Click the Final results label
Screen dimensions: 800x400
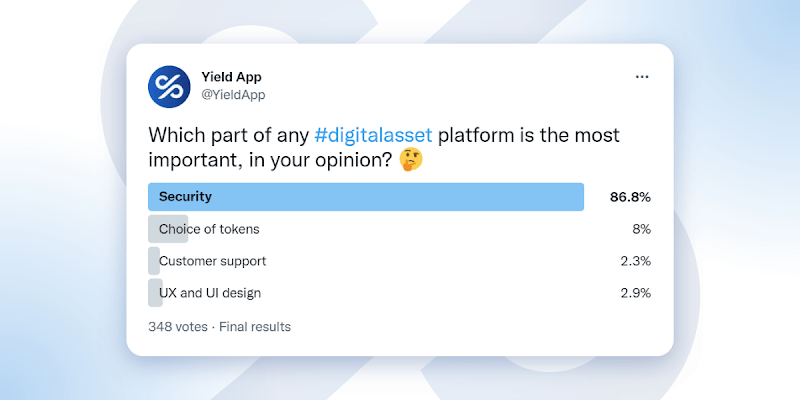pyautogui.click(x=255, y=327)
